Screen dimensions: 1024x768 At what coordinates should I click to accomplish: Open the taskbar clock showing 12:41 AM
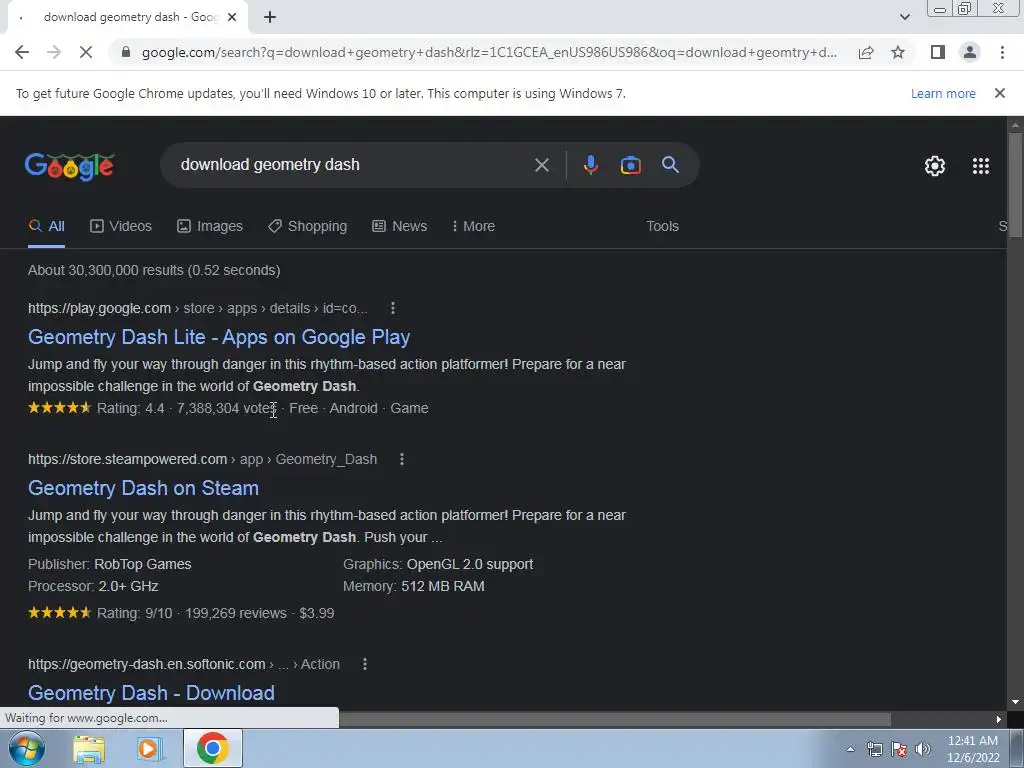point(973,749)
